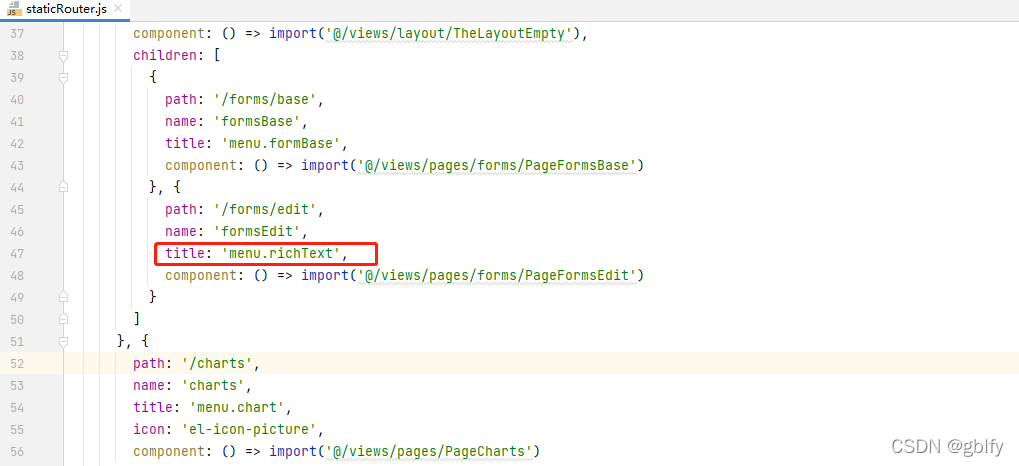This screenshot has height=466, width=1019.
Task: Toggle the fold marker at line 44
Action: point(63,187)
